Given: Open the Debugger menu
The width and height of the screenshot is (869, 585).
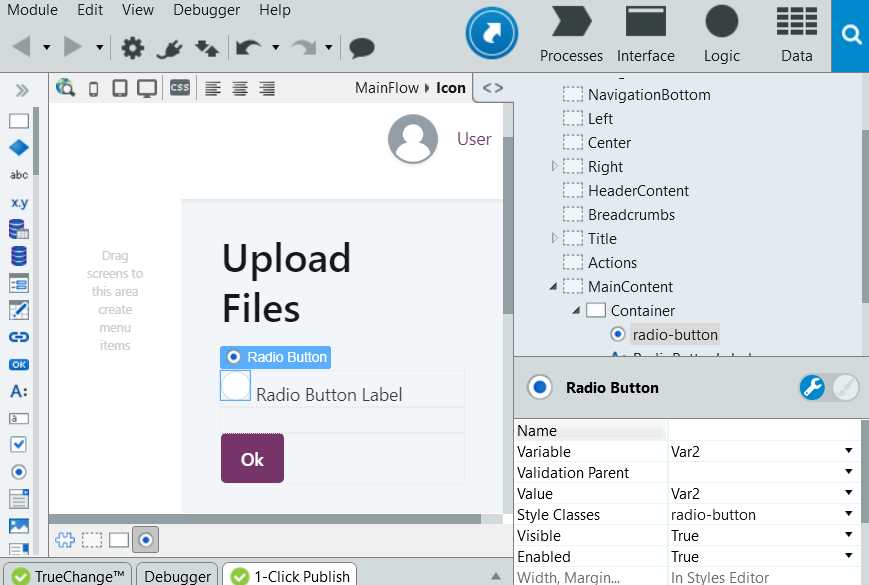Looking at the screenshot, I should [x=206, y=10].
